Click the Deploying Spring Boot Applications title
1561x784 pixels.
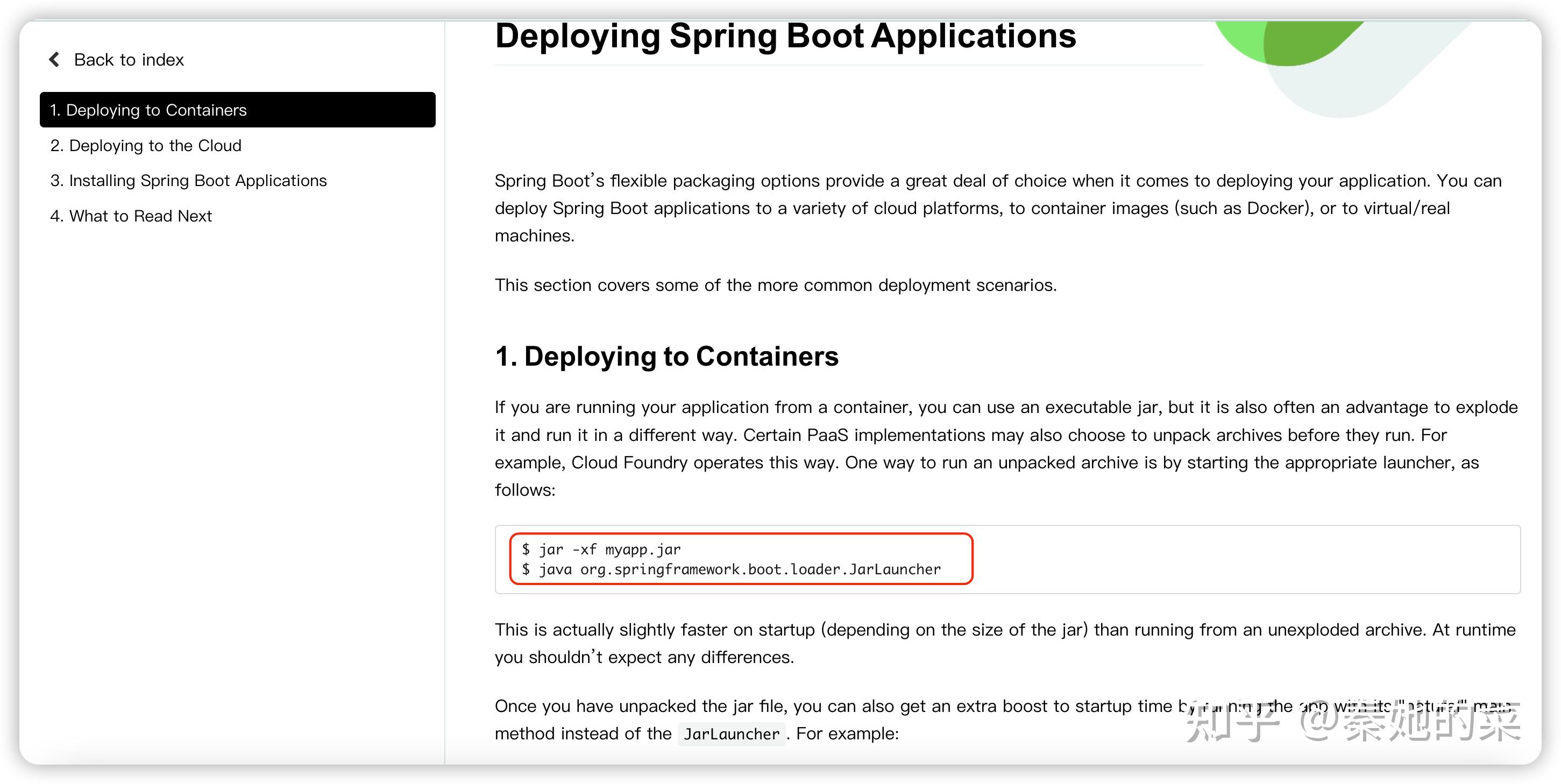click(785, 37)
